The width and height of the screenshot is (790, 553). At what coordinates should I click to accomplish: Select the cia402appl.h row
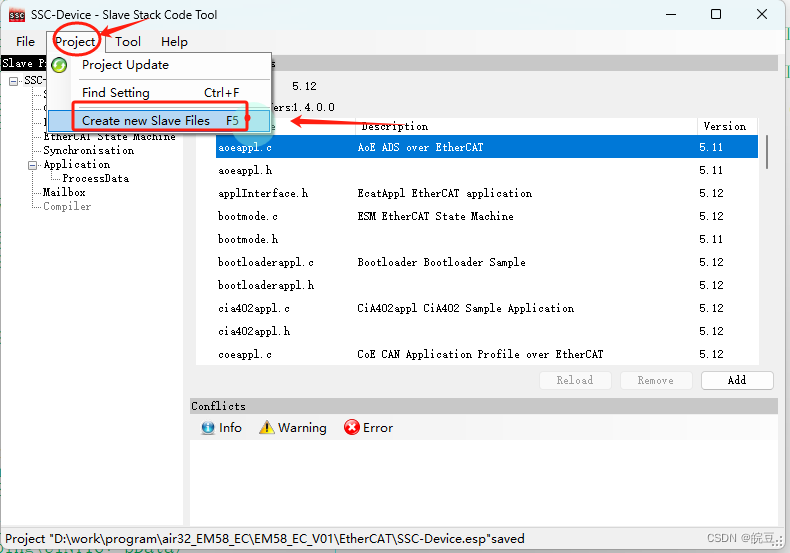point(487,331)
